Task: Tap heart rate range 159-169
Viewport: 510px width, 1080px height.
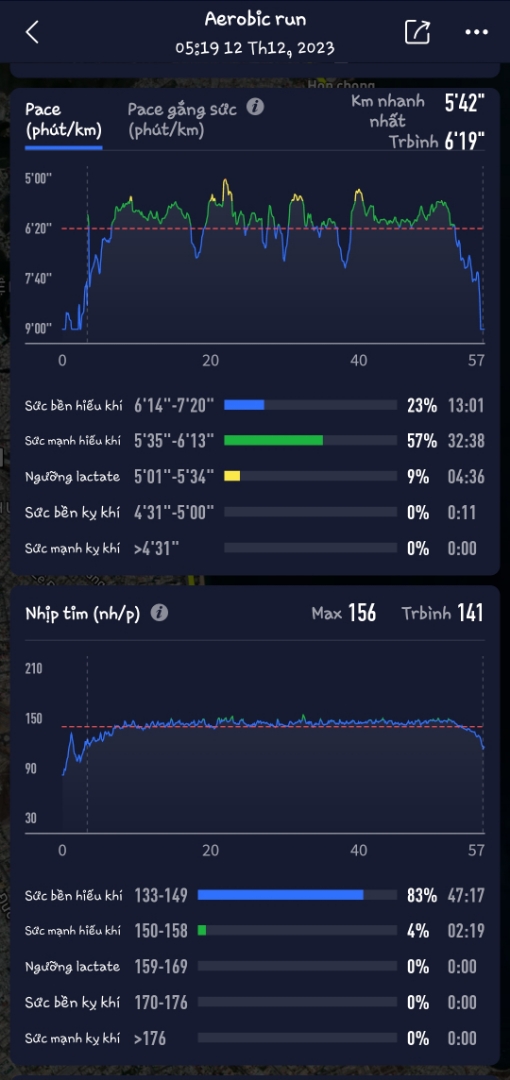Action: 161,966
